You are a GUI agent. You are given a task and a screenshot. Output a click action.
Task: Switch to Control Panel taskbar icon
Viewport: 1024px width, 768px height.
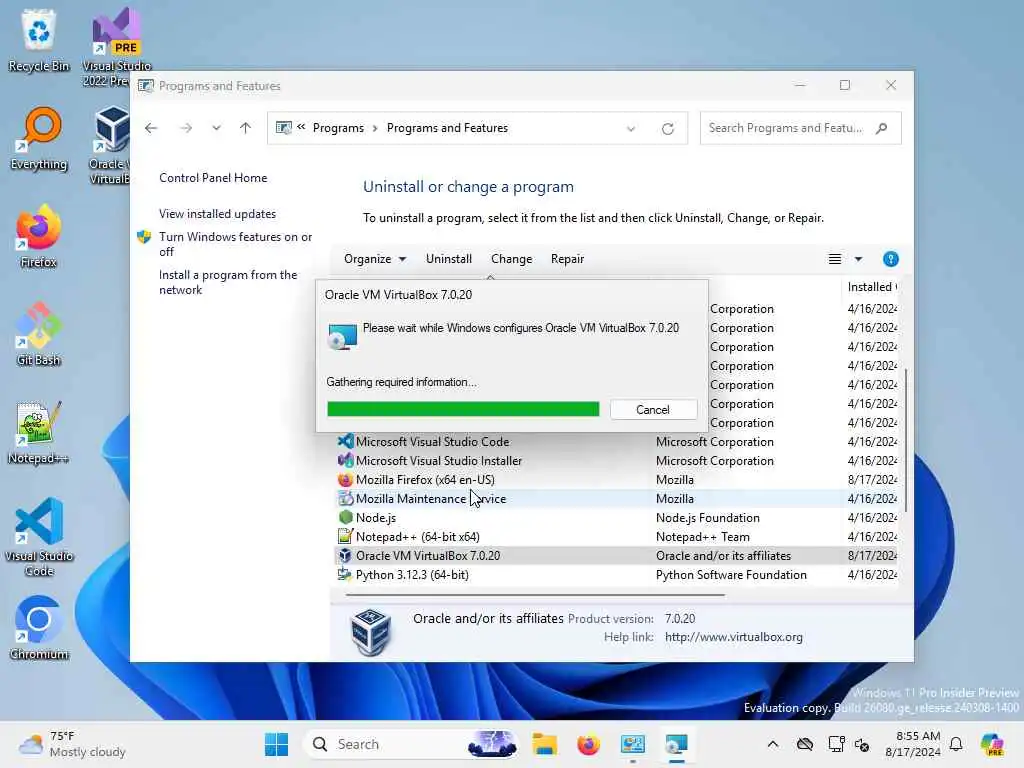coord(633,744)
